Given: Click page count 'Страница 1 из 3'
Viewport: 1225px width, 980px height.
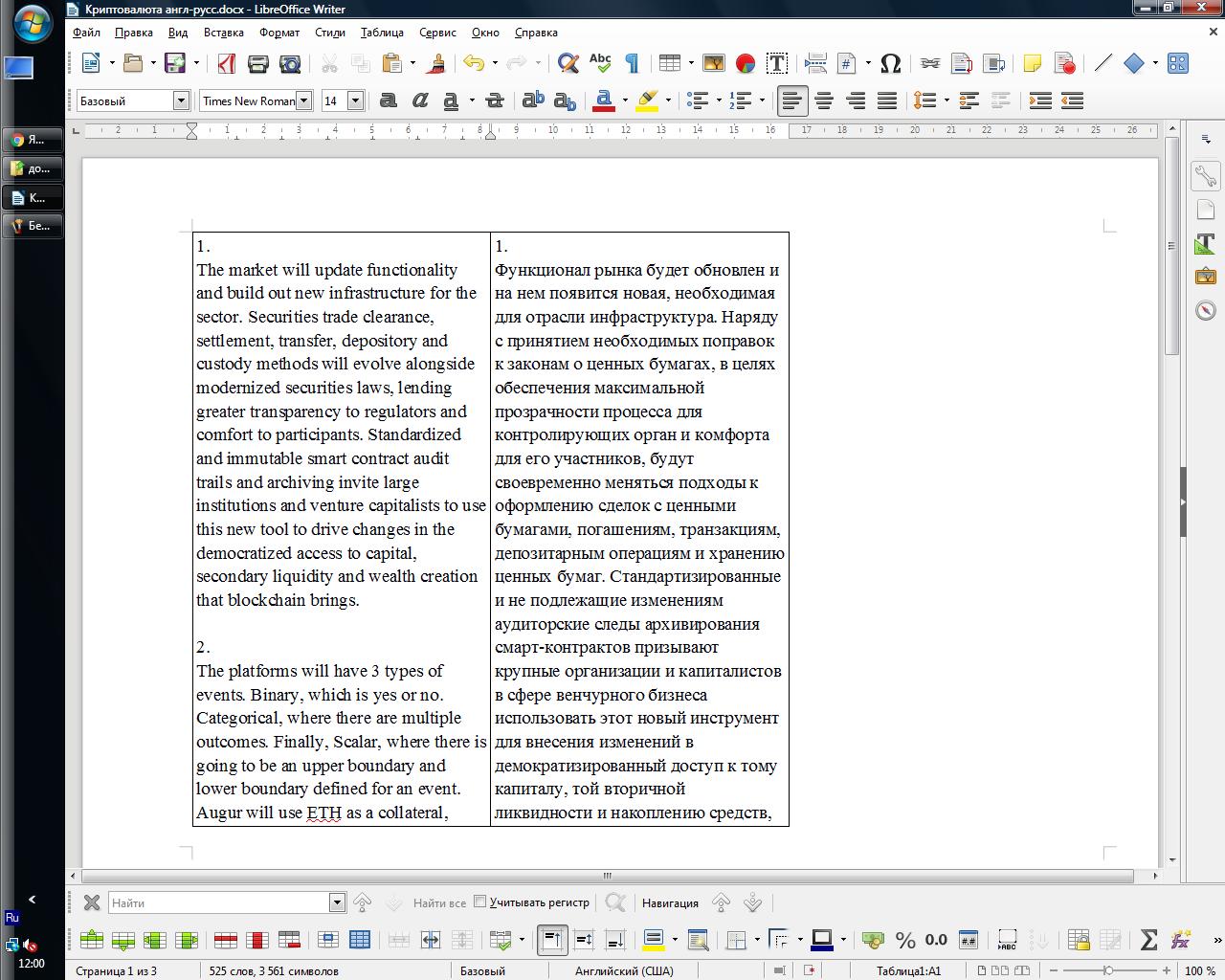Looking at the screenshot, I should pyautogui.click(x=116, y=970).
